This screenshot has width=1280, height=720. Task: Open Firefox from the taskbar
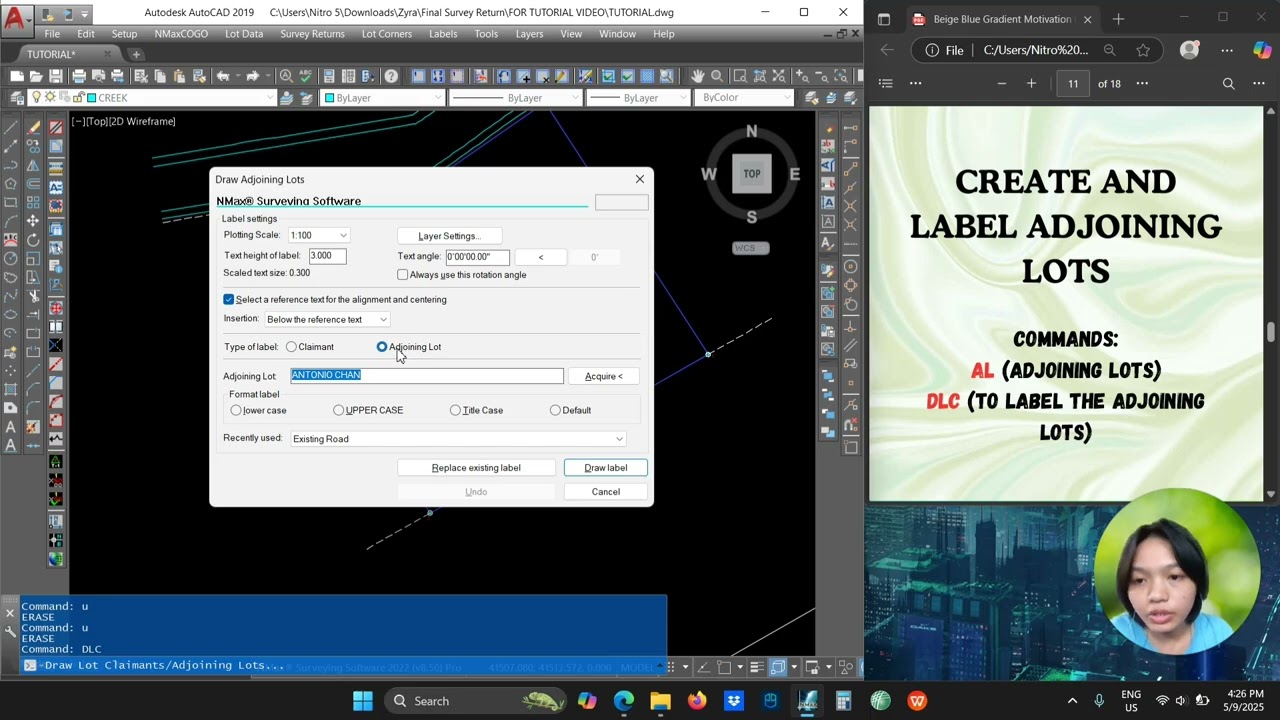coord(697,701)
